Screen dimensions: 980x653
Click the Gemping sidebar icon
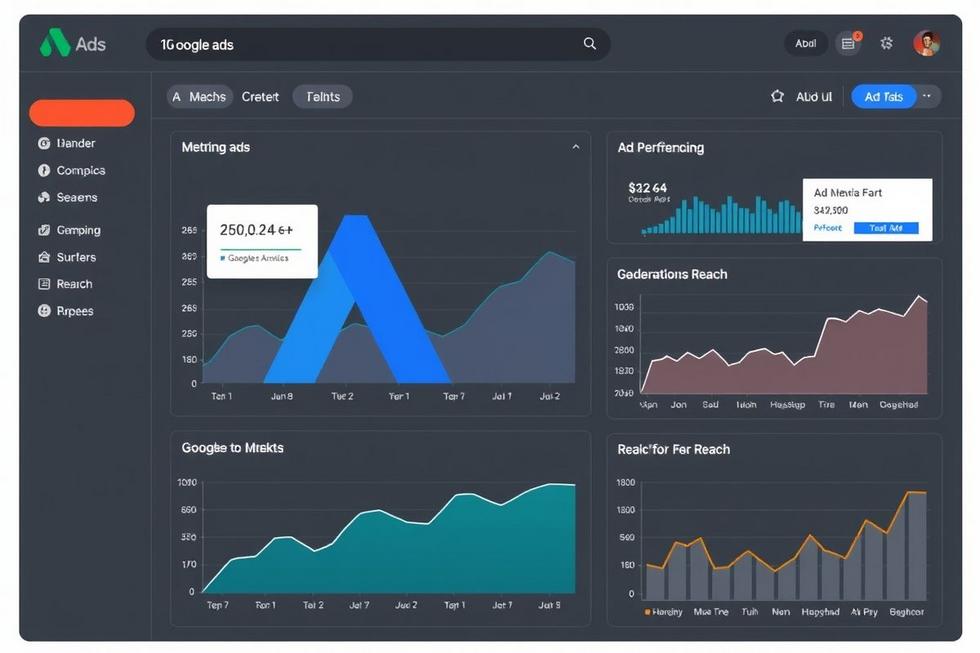coord(44,230)
